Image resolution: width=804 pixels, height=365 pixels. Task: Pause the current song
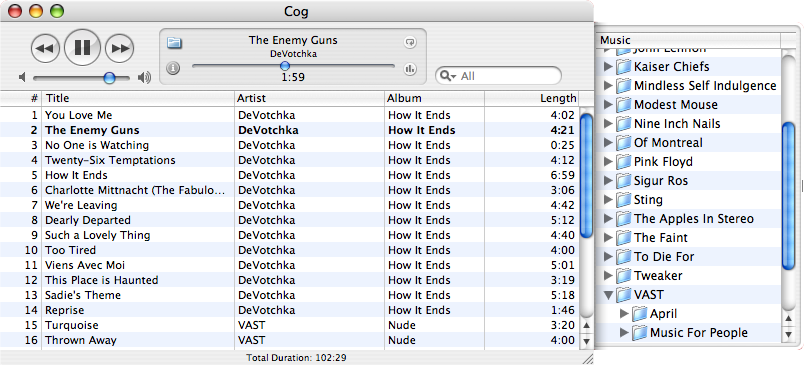[x=82, y=47]
